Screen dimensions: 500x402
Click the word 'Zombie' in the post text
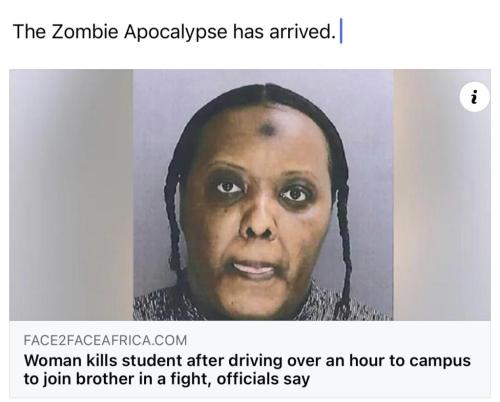coord(85,32)
